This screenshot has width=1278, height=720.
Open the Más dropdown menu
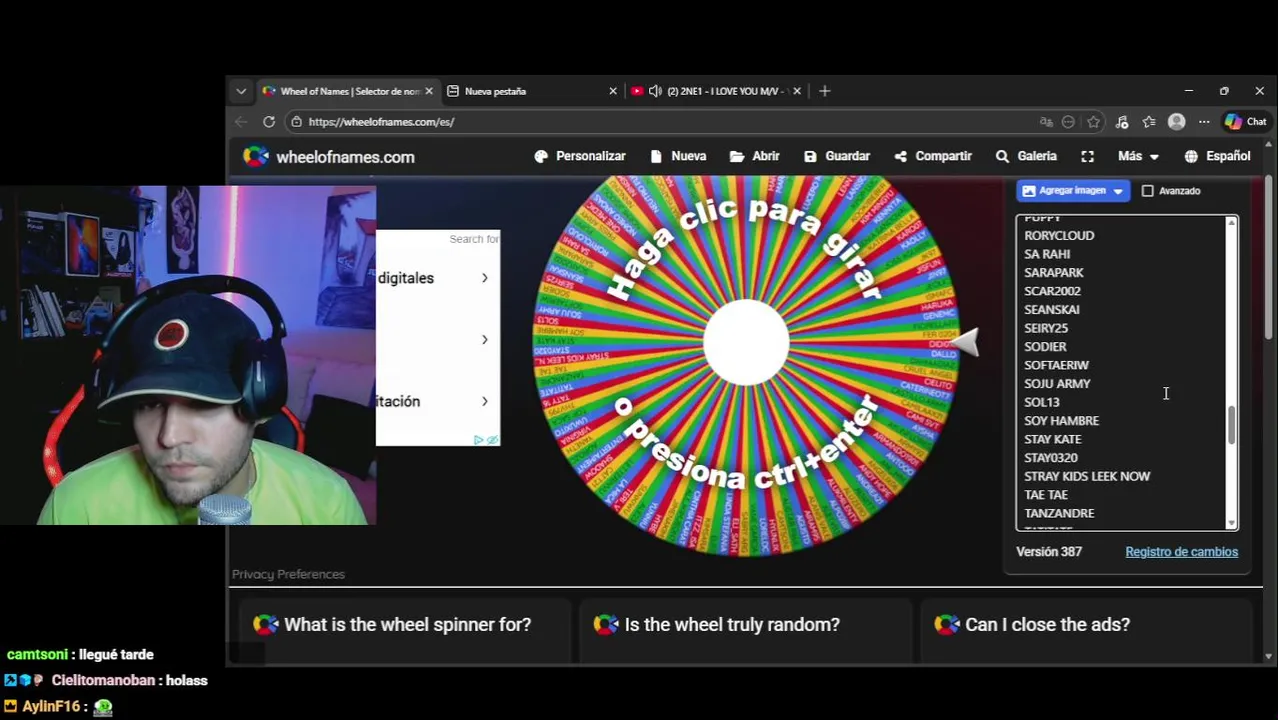coord(1138,156)
